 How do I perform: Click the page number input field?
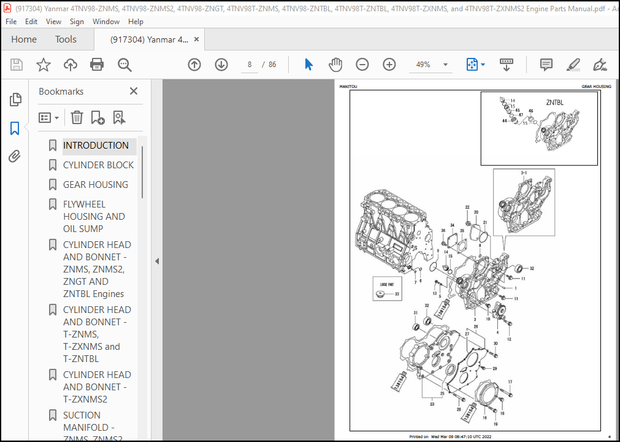click(x=250, y=64)
